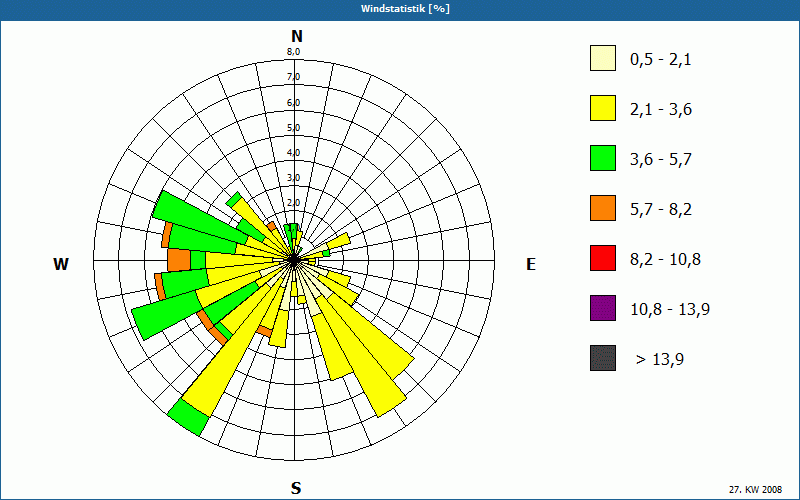Click the 6,0 radial axis value
The height and width of the screenshot is (500, 800).
click(x=293, y=103)
